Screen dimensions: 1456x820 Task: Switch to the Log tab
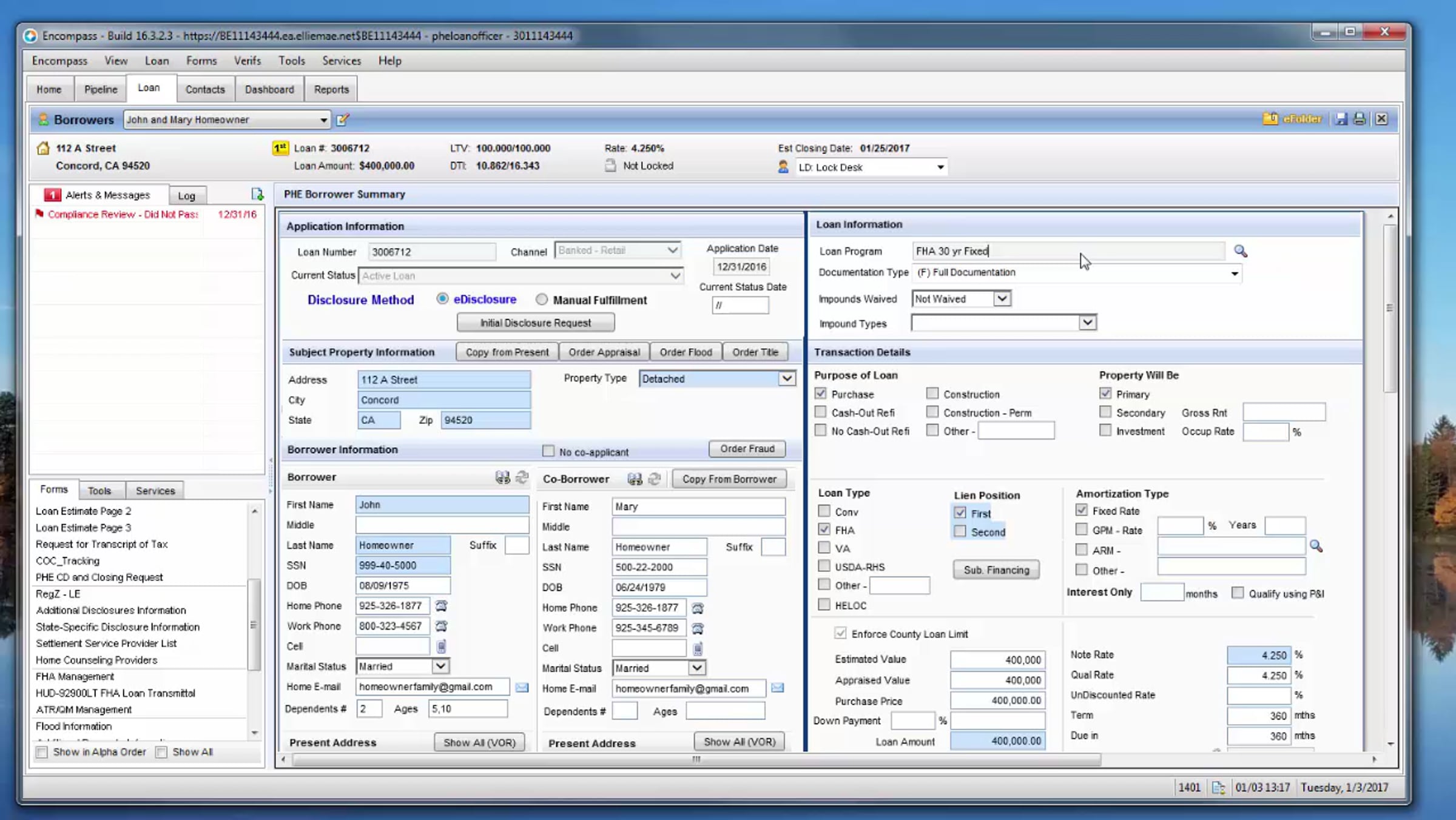187,195
